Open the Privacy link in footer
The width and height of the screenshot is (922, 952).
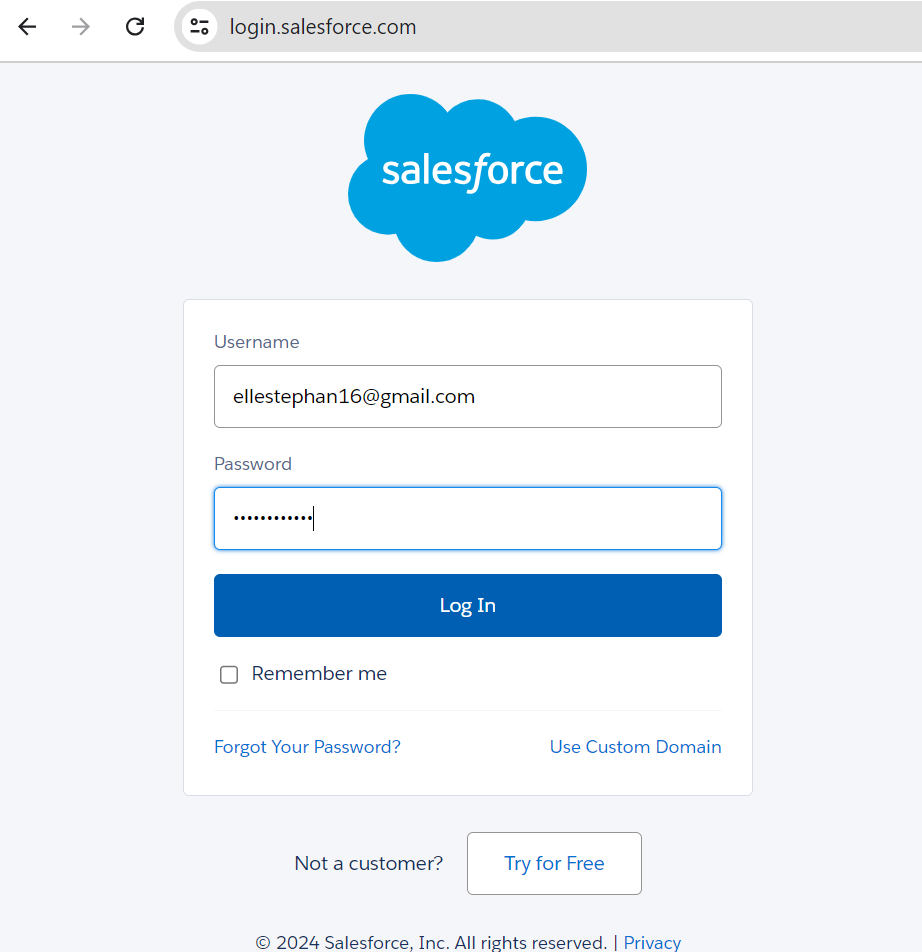pos(652,942)
